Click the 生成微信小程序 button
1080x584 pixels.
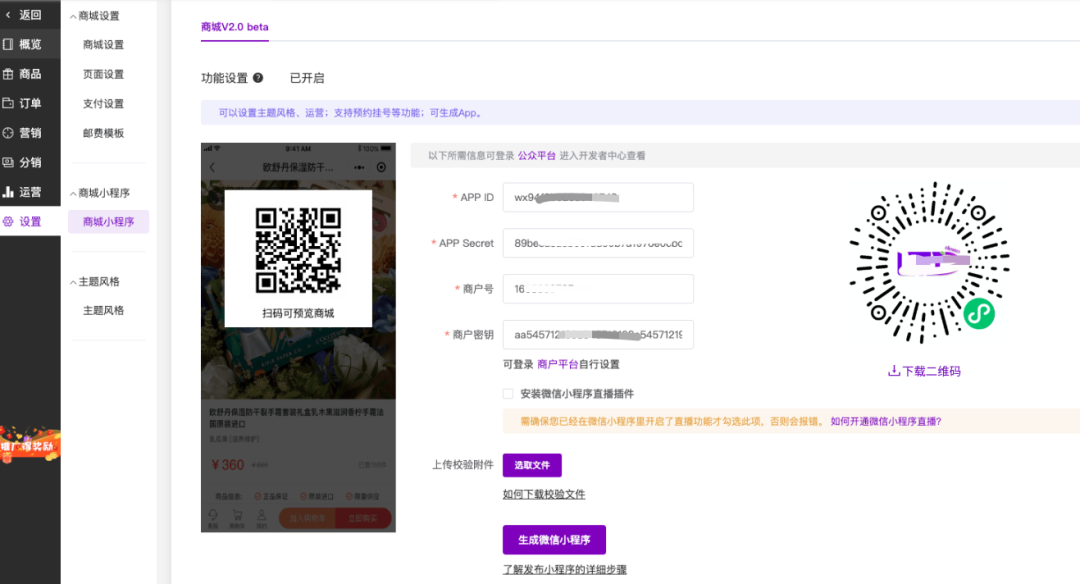tap(554, 540)
